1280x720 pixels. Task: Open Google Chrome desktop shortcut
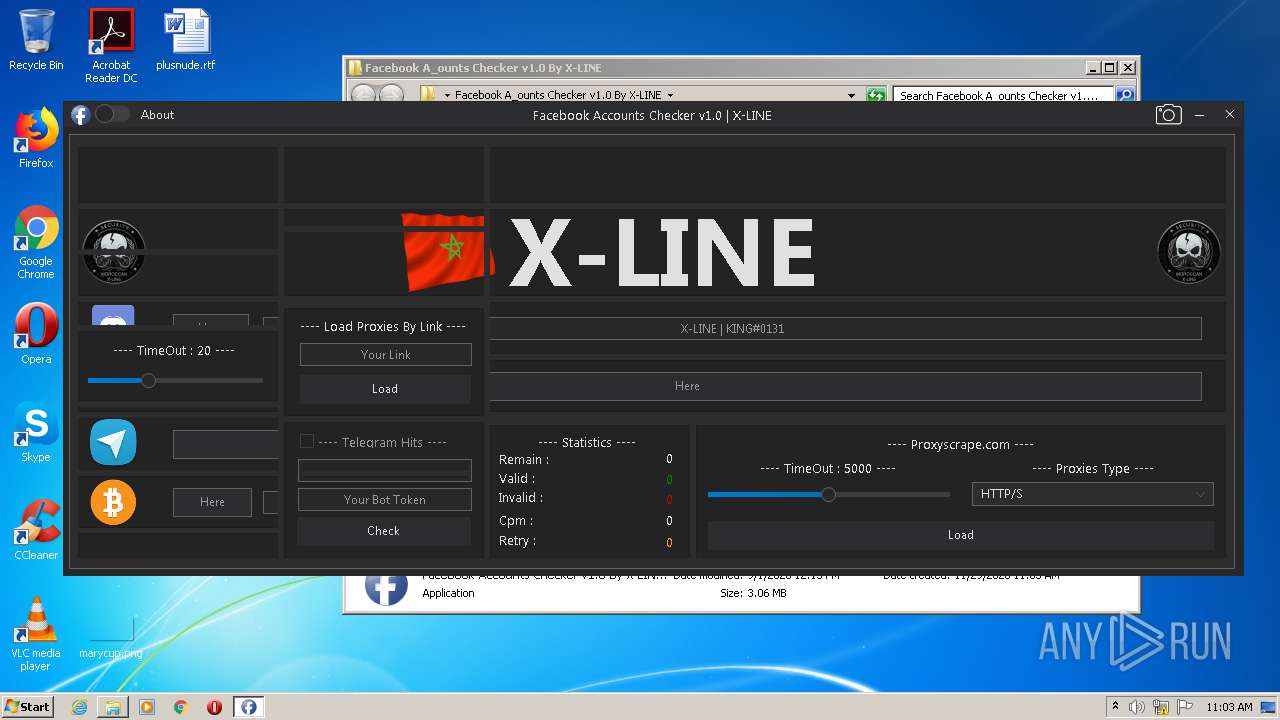[x=36, y=243]
